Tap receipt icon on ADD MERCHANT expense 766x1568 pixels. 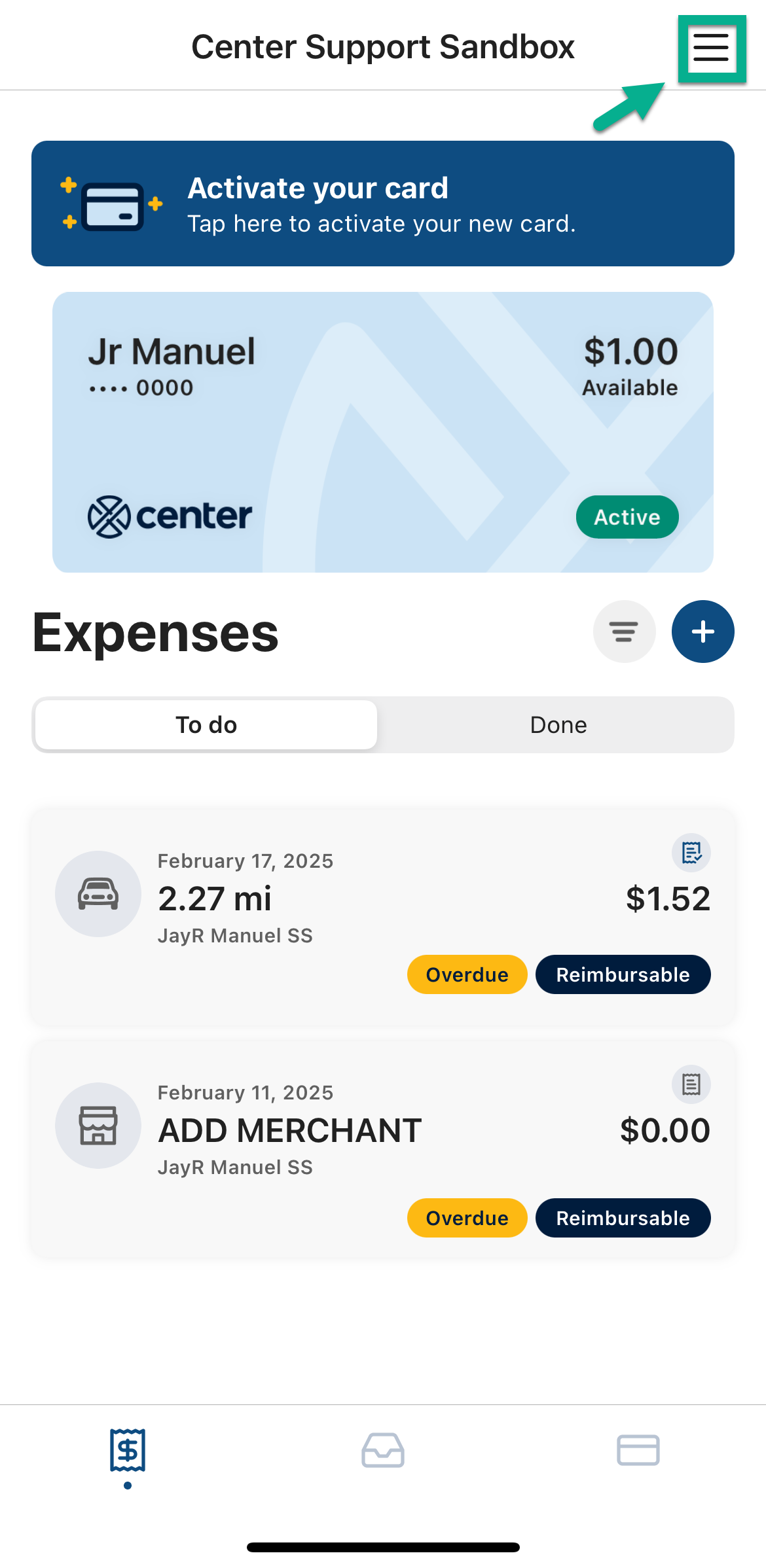(691, 1084)
